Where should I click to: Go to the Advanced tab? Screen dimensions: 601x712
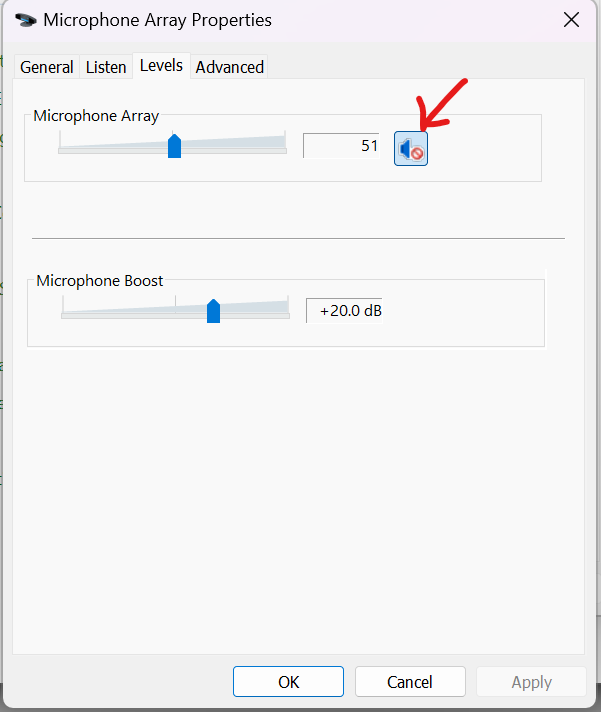[230, 67]
